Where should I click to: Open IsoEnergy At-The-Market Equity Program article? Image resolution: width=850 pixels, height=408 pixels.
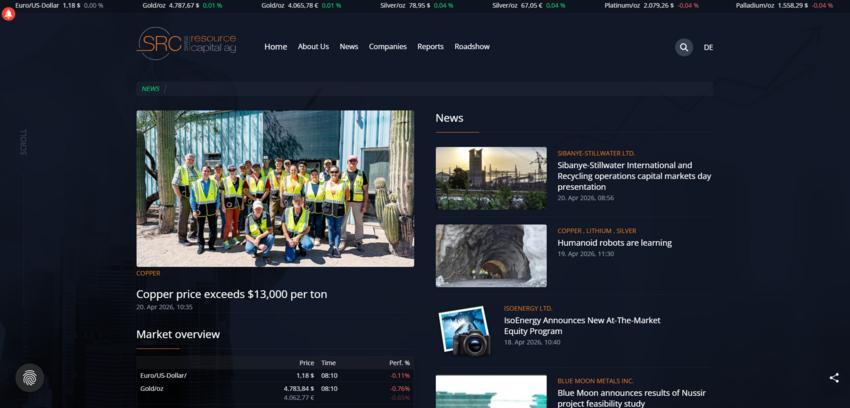pos(582,326)
